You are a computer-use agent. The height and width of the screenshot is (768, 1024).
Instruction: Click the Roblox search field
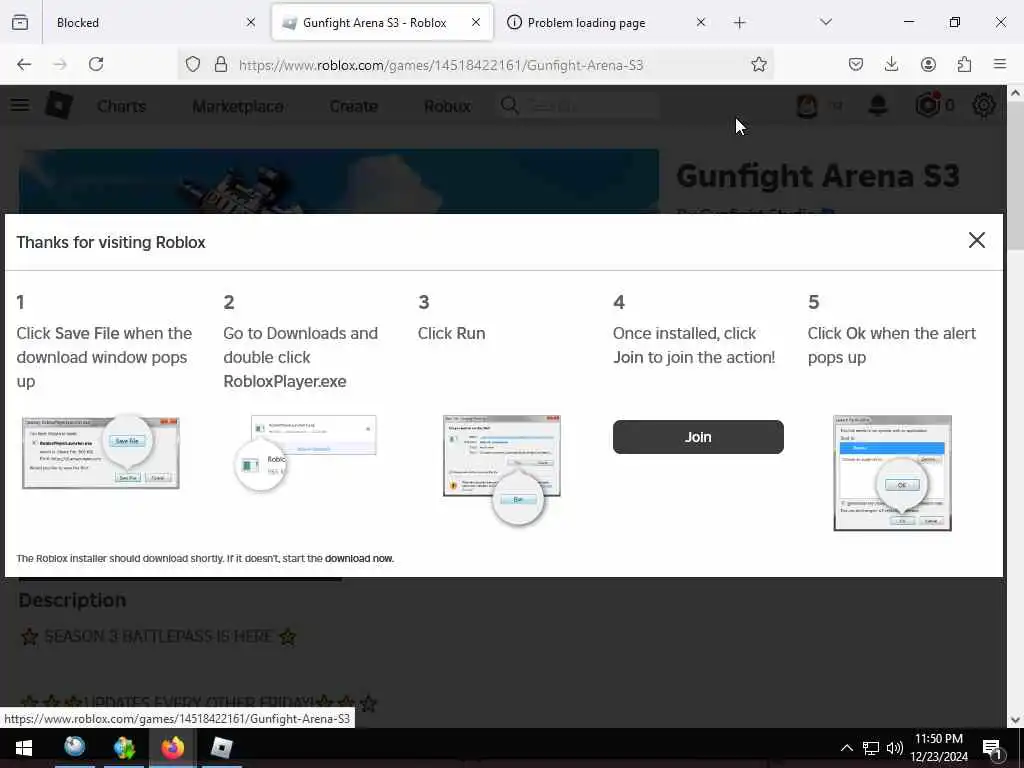(580, 105)
